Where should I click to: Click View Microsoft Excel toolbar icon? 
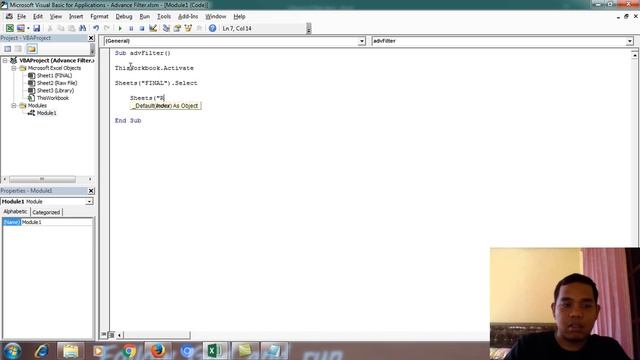coord(9,28)
